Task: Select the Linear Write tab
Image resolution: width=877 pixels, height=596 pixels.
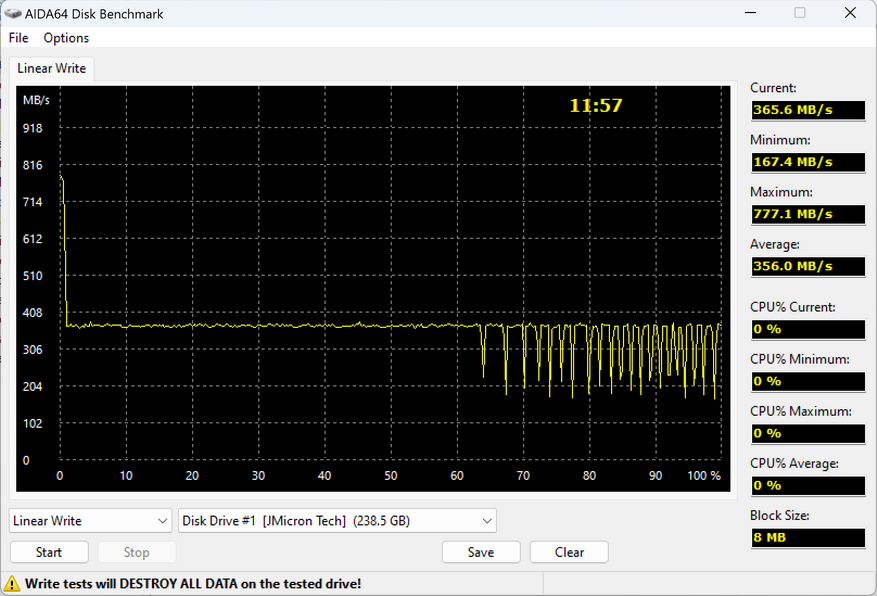Action: pyautogui.click(x=51, y=68)
